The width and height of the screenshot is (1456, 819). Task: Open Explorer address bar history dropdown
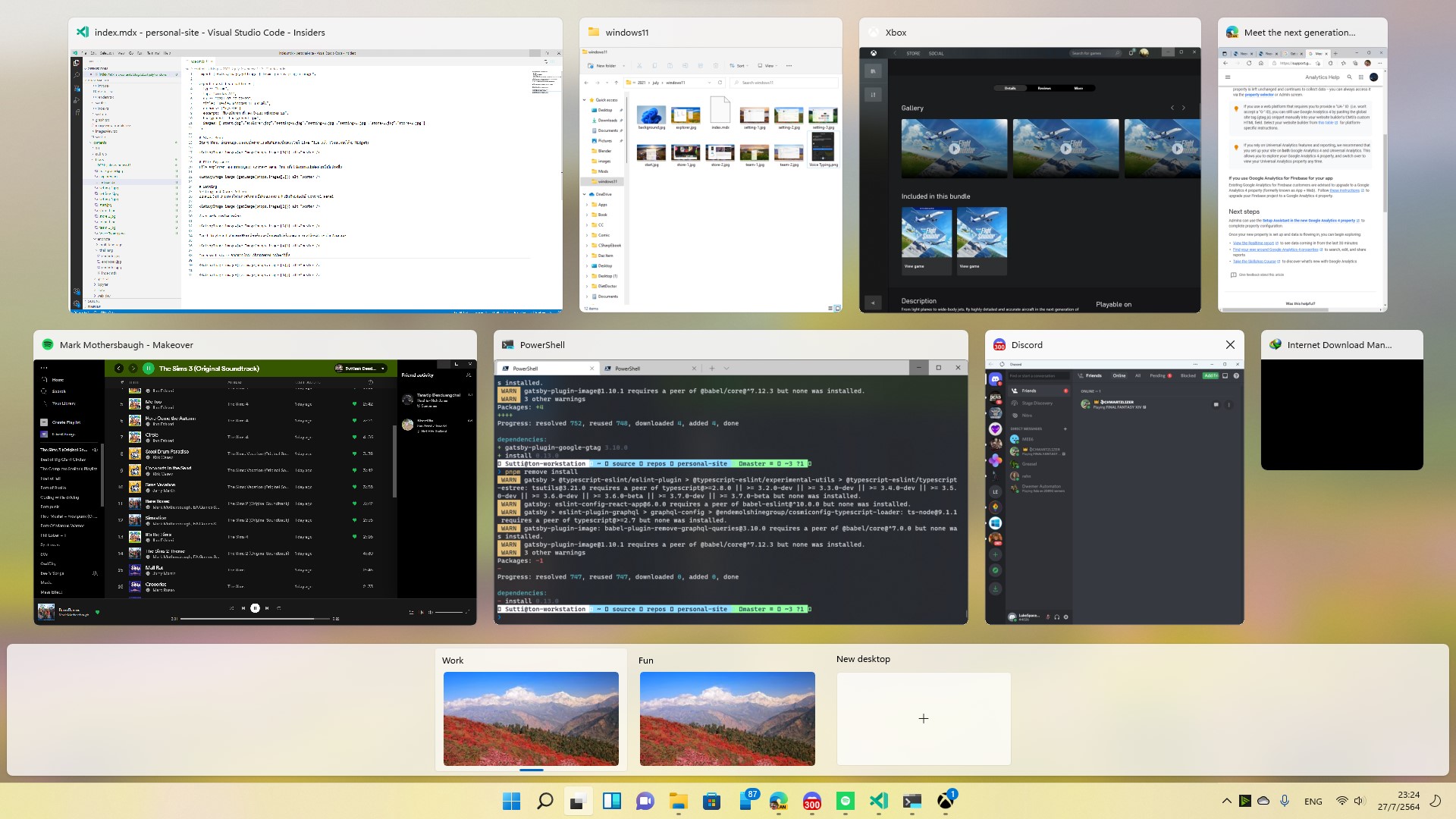click(x=709, y=83)
